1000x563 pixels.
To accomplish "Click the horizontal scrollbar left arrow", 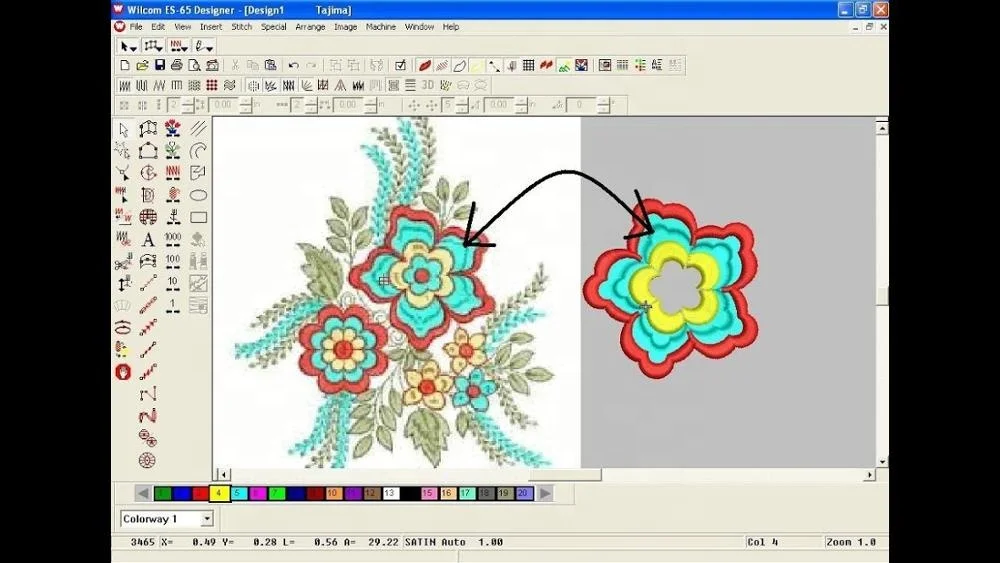I will tap(223, 475).
